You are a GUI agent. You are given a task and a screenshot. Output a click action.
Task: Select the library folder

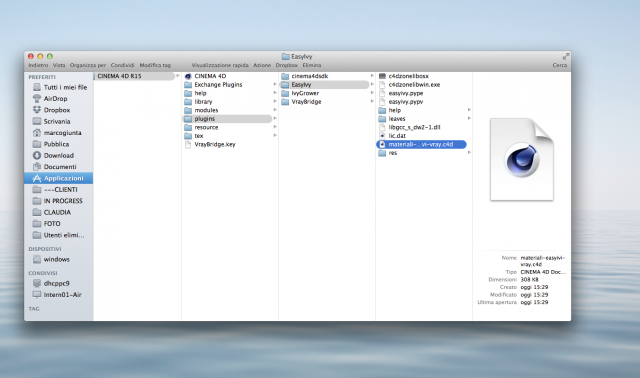click(x=198, y=102)
